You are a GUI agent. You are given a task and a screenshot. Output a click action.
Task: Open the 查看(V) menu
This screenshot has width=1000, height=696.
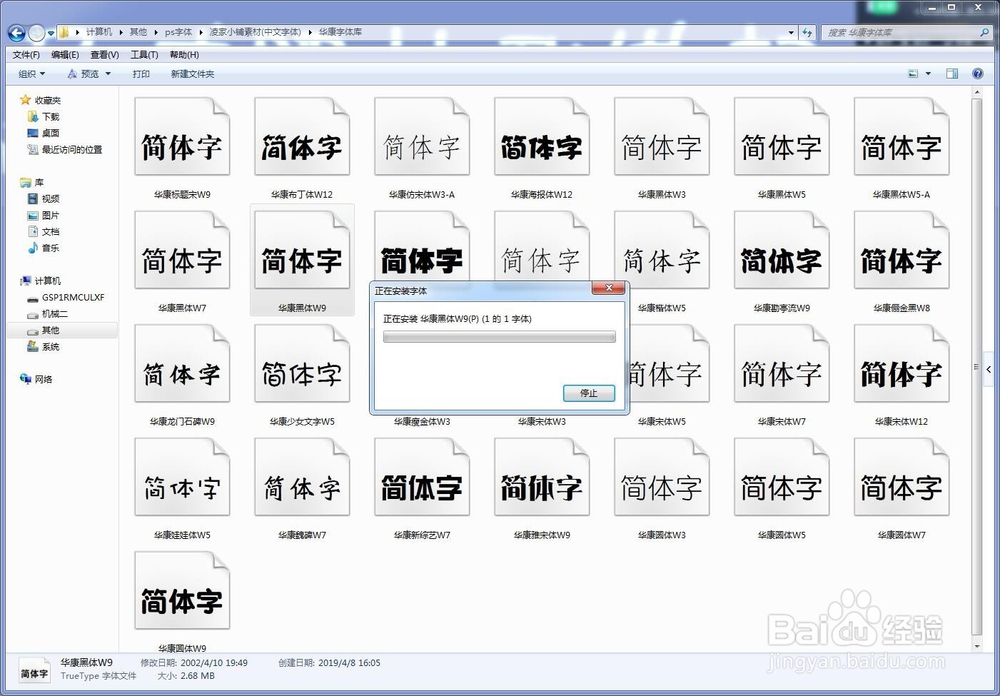tap(105, 55)
